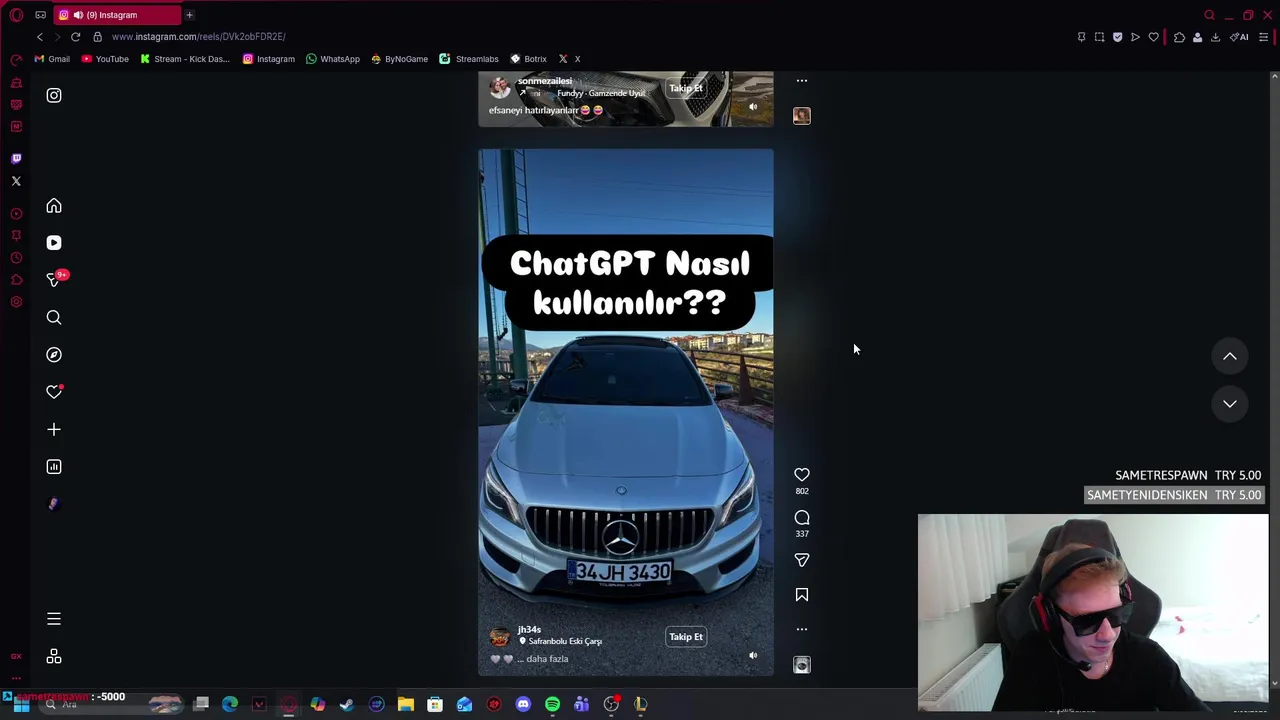
Task: Reload the Instagram page
Action: (75, 37)
